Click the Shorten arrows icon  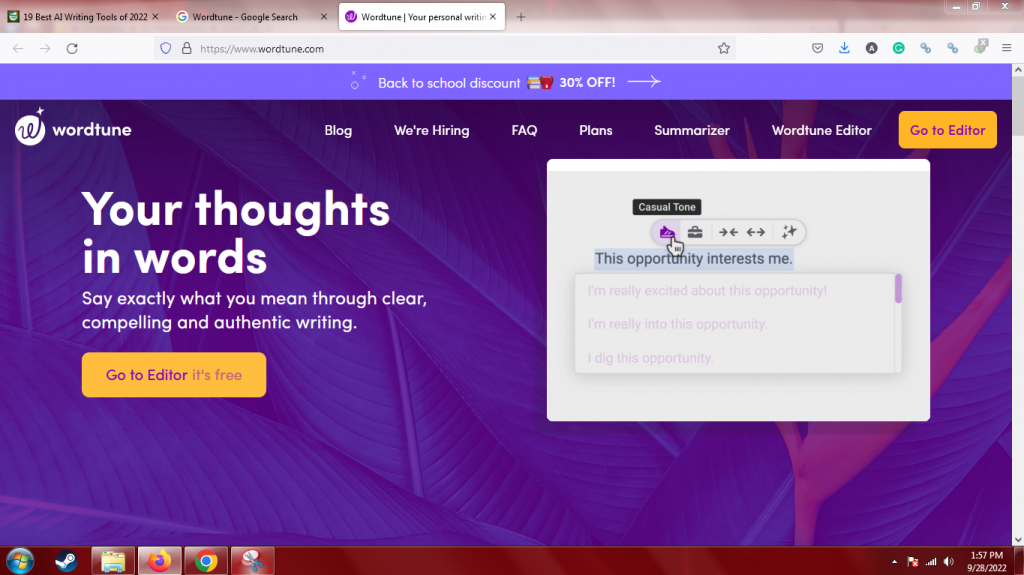click(x=728, y=232)
